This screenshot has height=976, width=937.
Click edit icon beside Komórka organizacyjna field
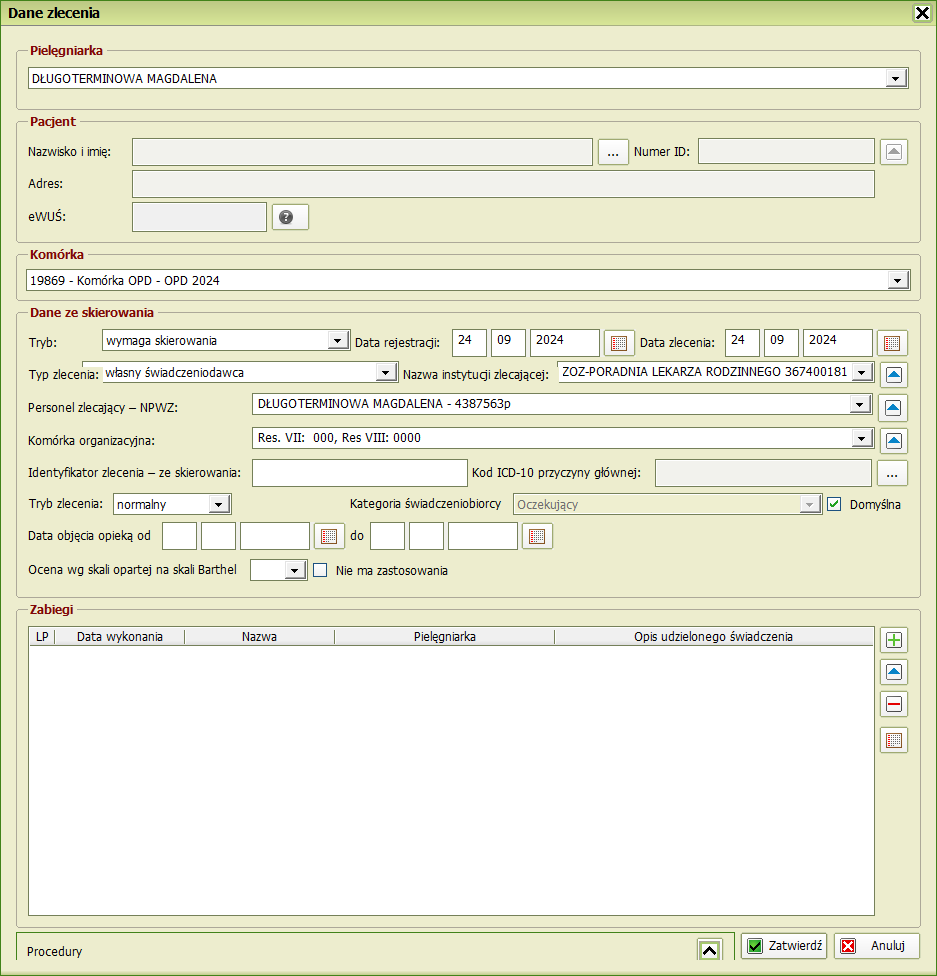click(x=894, y=440)
